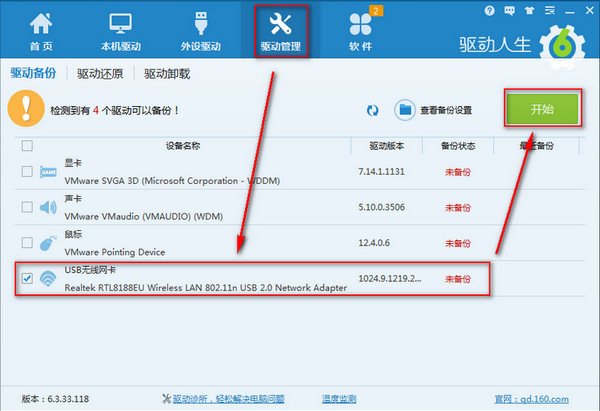Screen dimensions: 600x411
Task: Click the green 开始 button
Action: coord(542,109)
